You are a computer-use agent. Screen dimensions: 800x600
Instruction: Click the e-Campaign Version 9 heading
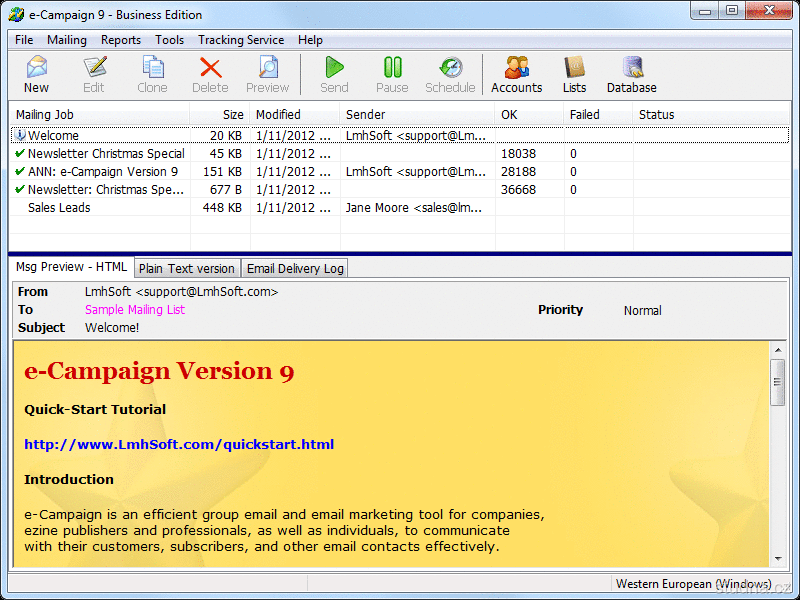click(159, 371)
